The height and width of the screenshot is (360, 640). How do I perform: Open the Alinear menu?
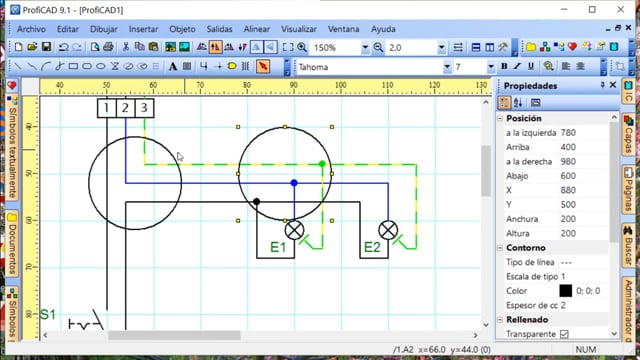pos(256,29)
